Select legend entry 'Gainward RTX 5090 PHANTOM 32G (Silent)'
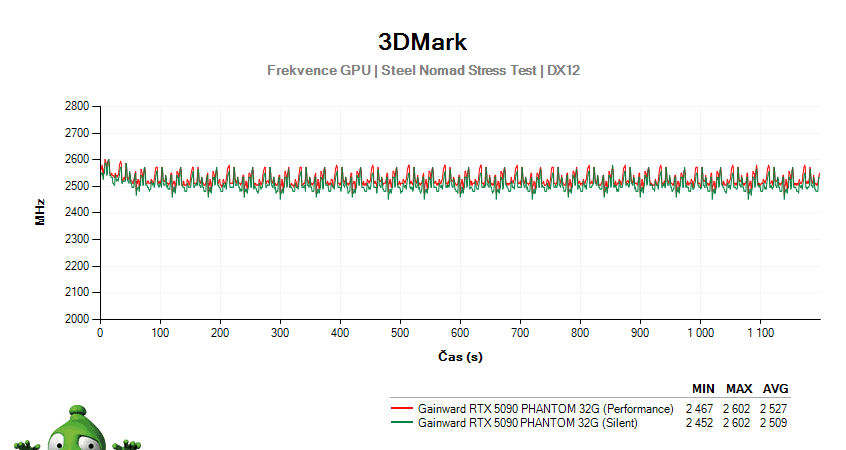Image resolution: width=846 pixels, height=450 pixels. pos(528,423)
